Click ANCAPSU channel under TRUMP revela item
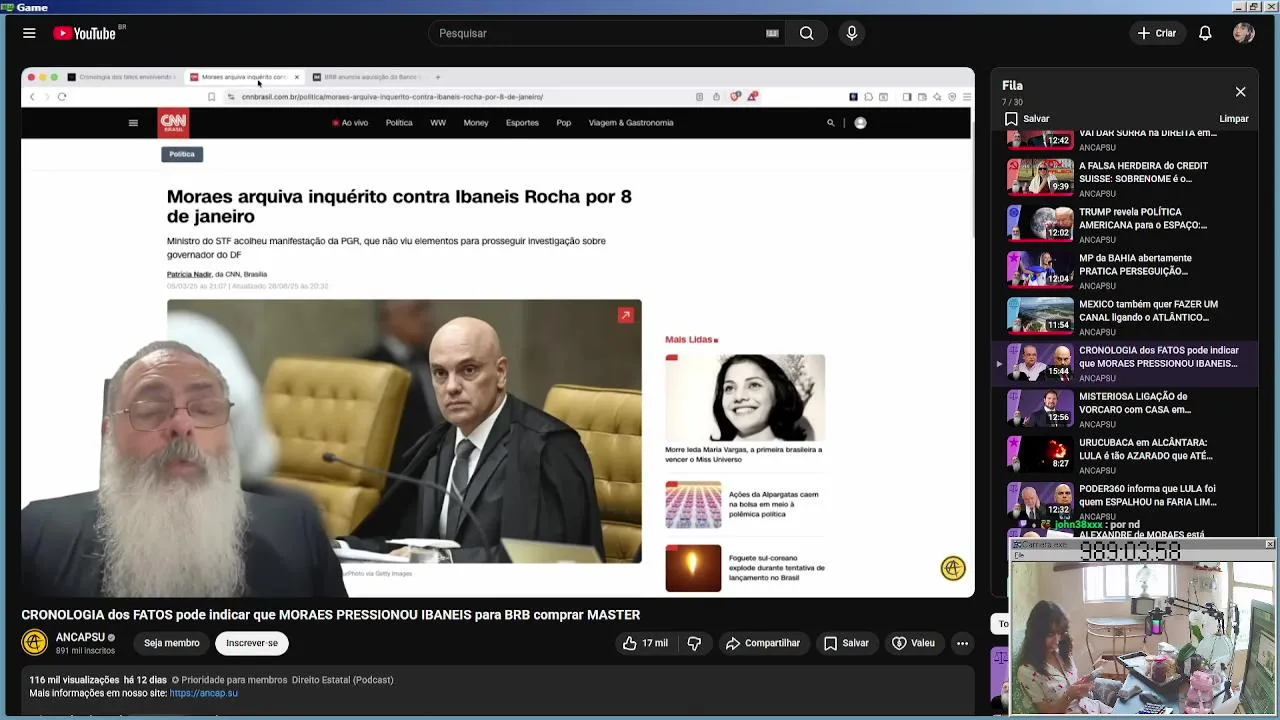The height and width of the screenshot is (720, 1280). 1097,240
